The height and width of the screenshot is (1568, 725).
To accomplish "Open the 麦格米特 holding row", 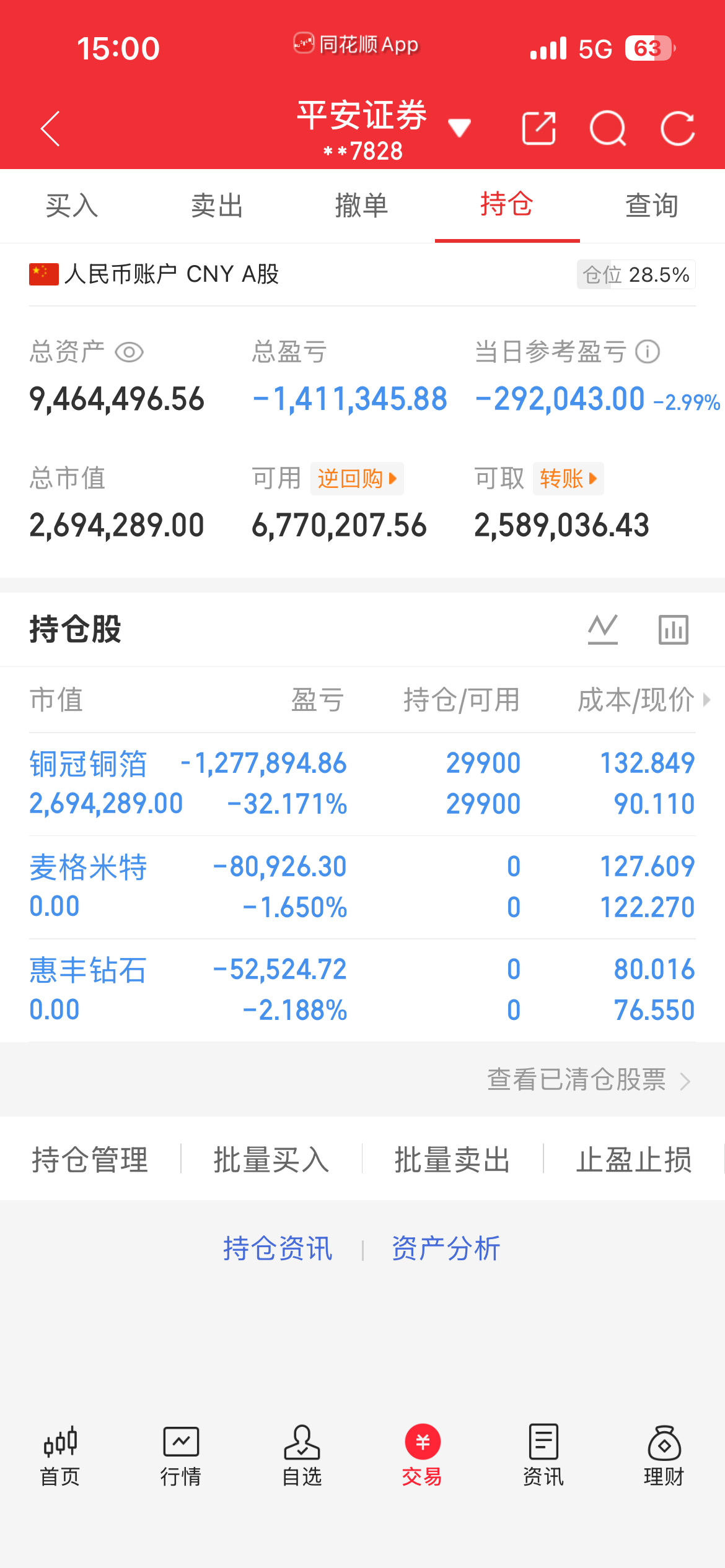I will (362, 887).
